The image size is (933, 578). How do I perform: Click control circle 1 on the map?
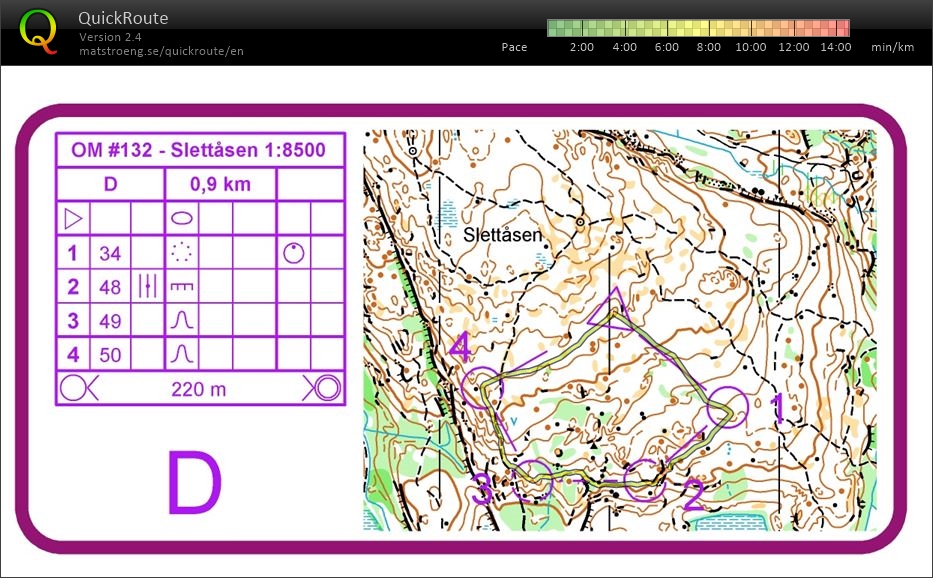point(729,404)
